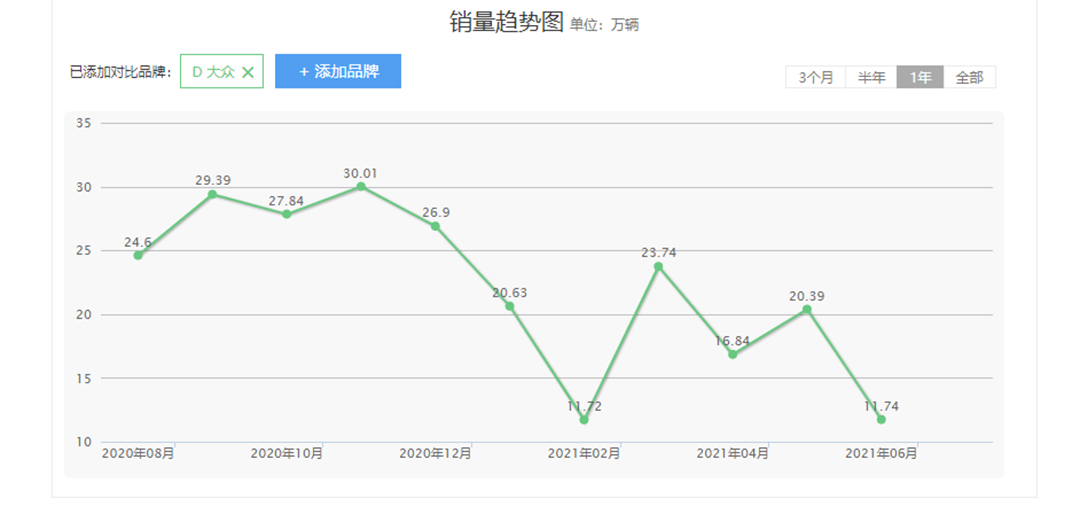Click the 26.9 data point marker
The width and height of the screenshot is (1080, 522).
[435, 226]
